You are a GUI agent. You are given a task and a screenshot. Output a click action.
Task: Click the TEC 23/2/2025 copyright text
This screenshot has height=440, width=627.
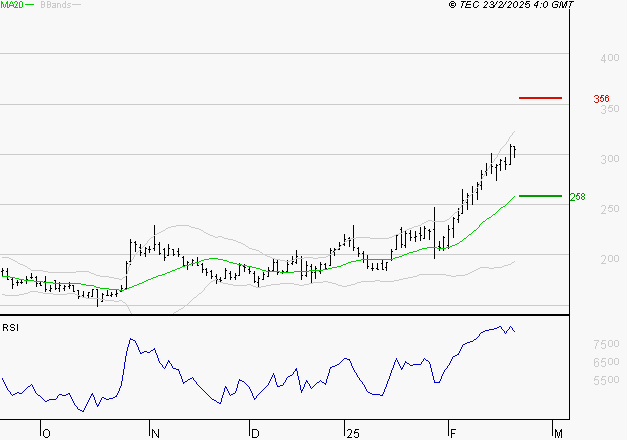click(x=511, y=5)
